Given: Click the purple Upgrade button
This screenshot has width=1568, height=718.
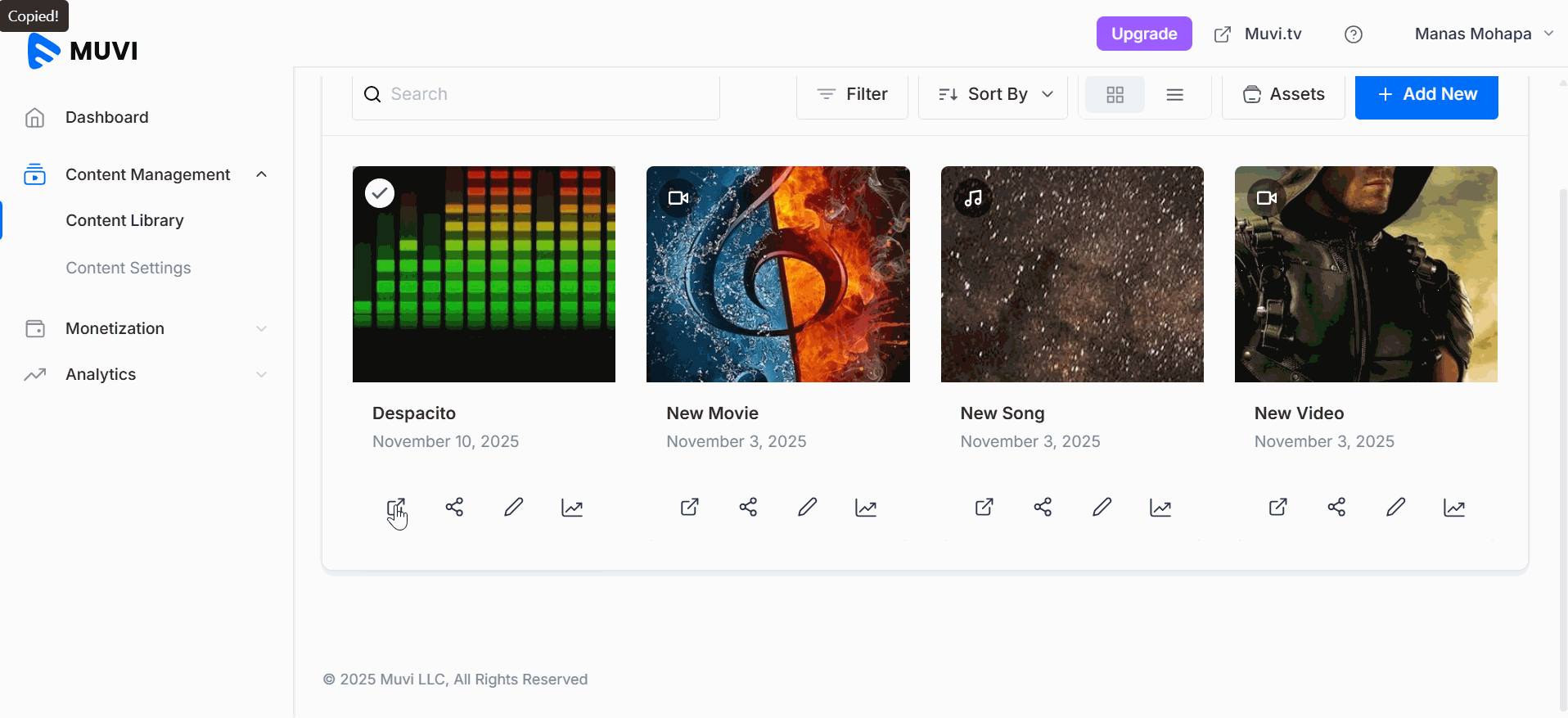Looking at the screenshot, I should pos(1143,34).
